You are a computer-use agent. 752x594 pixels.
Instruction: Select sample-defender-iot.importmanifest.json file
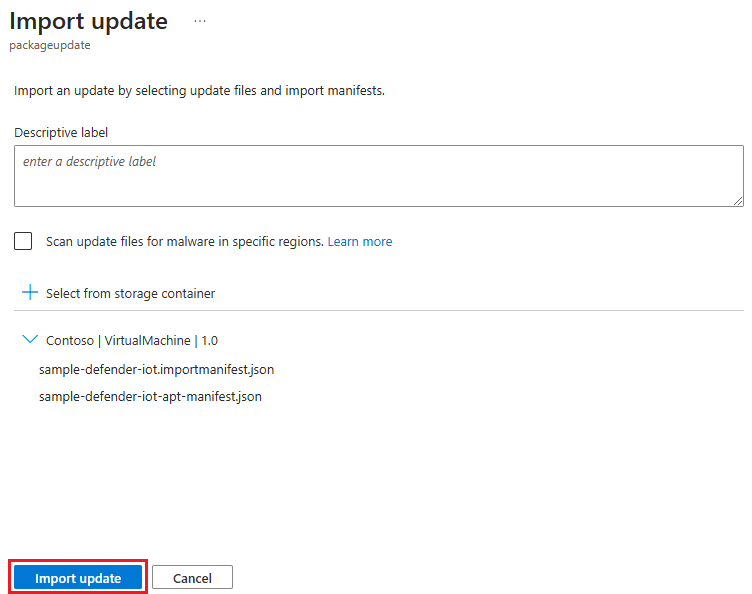pyautogui.click(x=156, y=370)
